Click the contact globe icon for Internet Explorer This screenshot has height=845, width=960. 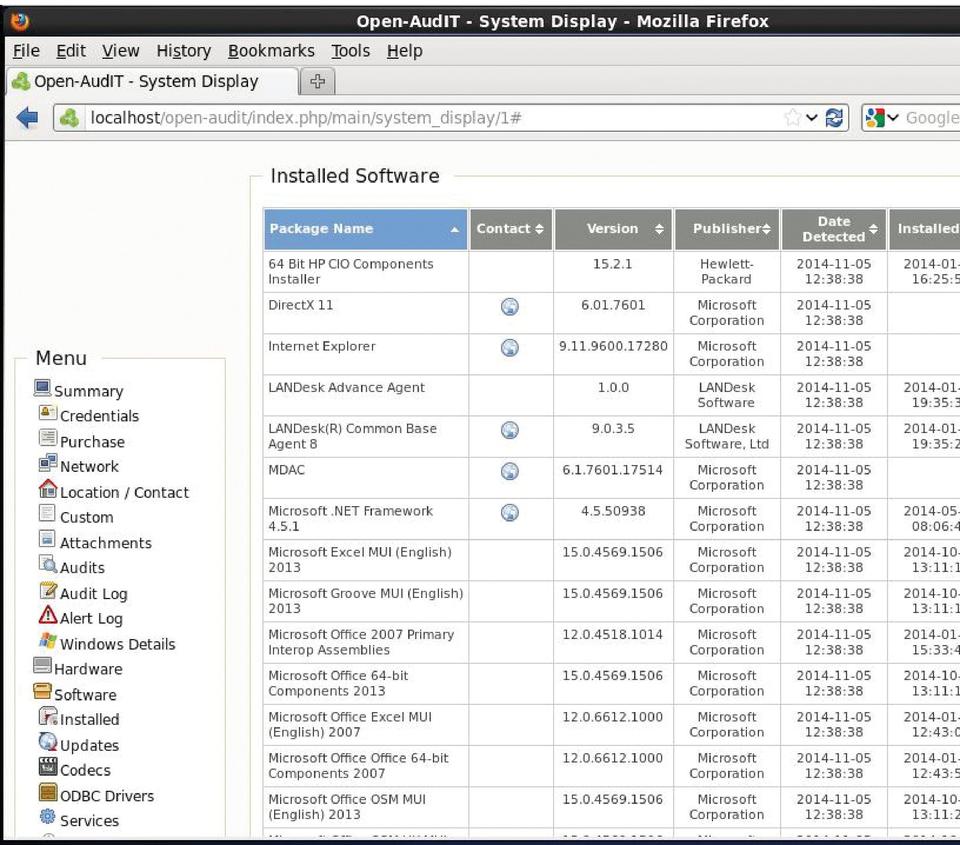point(509,348)
